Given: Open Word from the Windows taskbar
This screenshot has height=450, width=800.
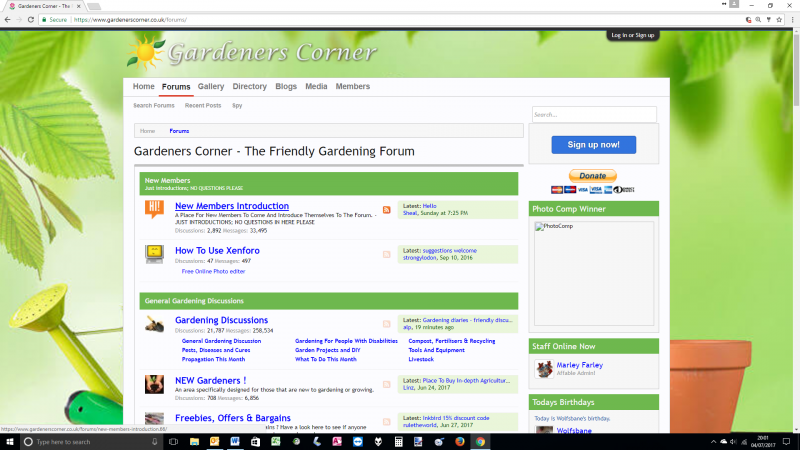Looking at the screenshot, I should (237, 441).
